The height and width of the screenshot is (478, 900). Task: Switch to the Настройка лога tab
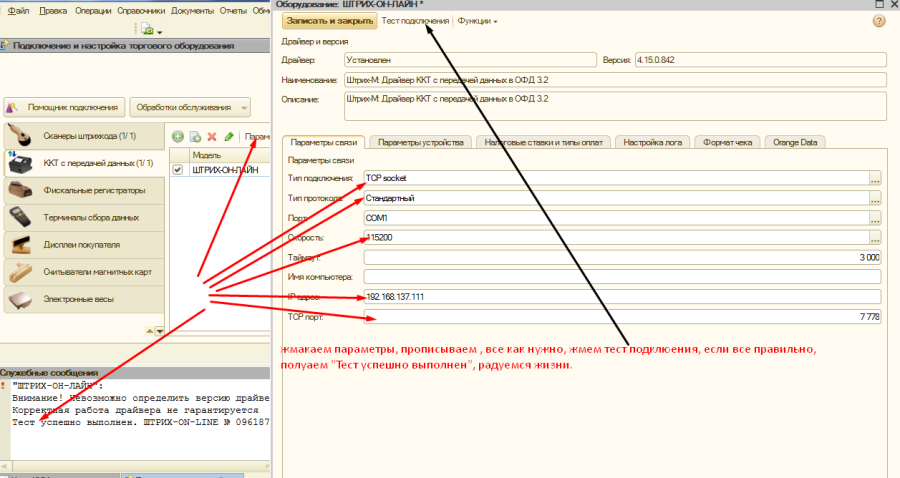click(652, 142)
